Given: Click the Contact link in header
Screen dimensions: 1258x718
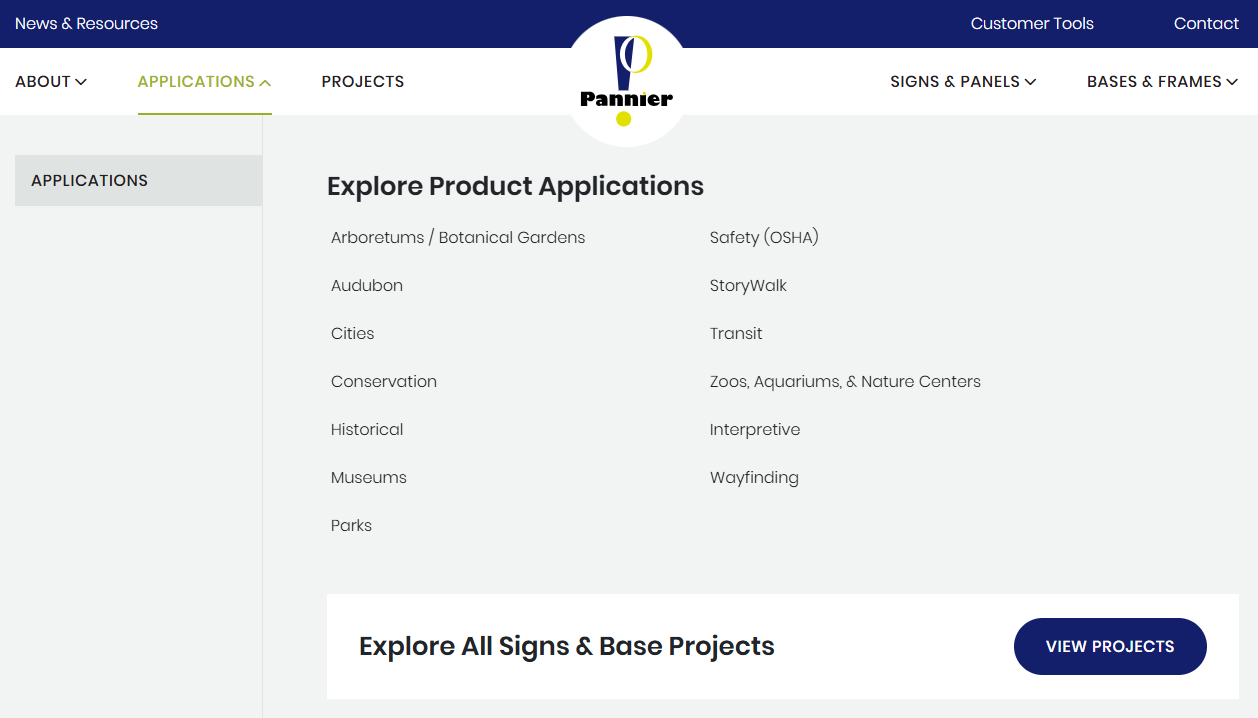Looking at the screenshot, I should click(x=1206, y=24).
